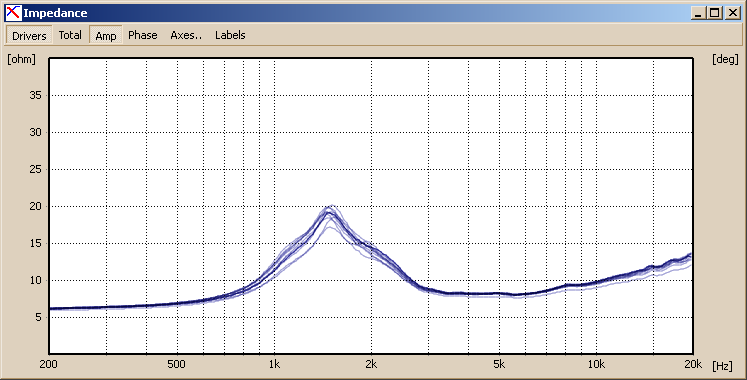Screen dimensions: 747x380
Task: Click the 20 ohm axis value
Action: tap(35, 206)
